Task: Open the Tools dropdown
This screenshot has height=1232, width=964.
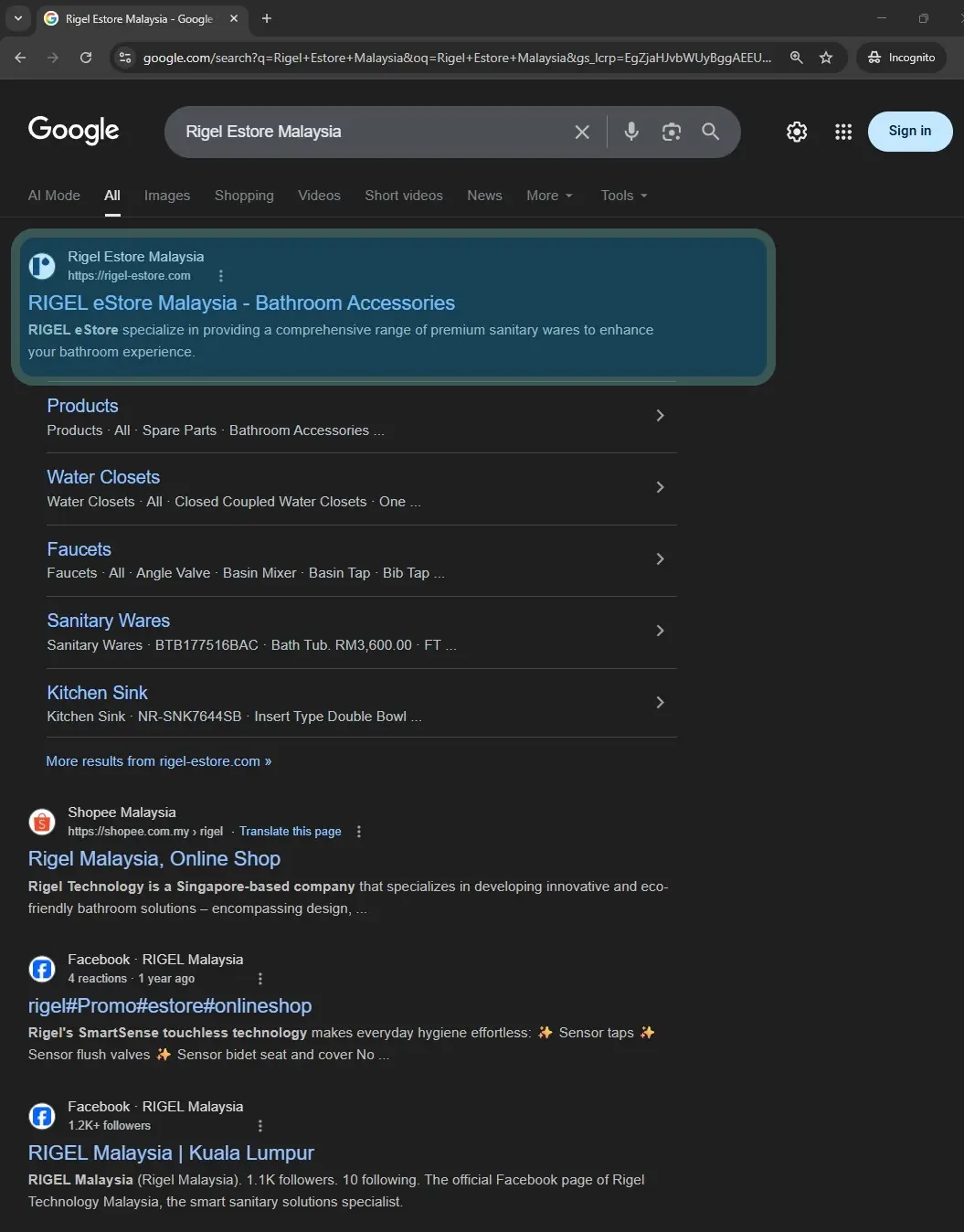Action: click(x=624, y=196)
